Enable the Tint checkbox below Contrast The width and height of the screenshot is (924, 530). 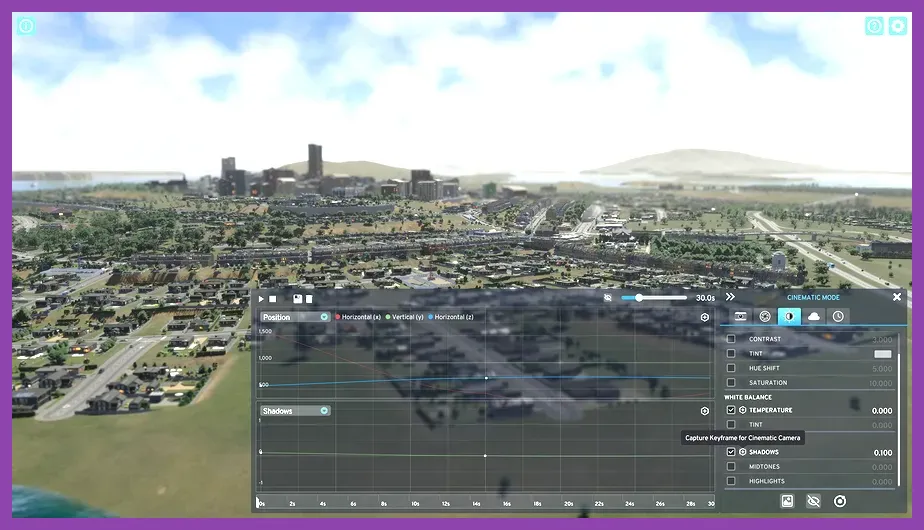pos(731,353)
